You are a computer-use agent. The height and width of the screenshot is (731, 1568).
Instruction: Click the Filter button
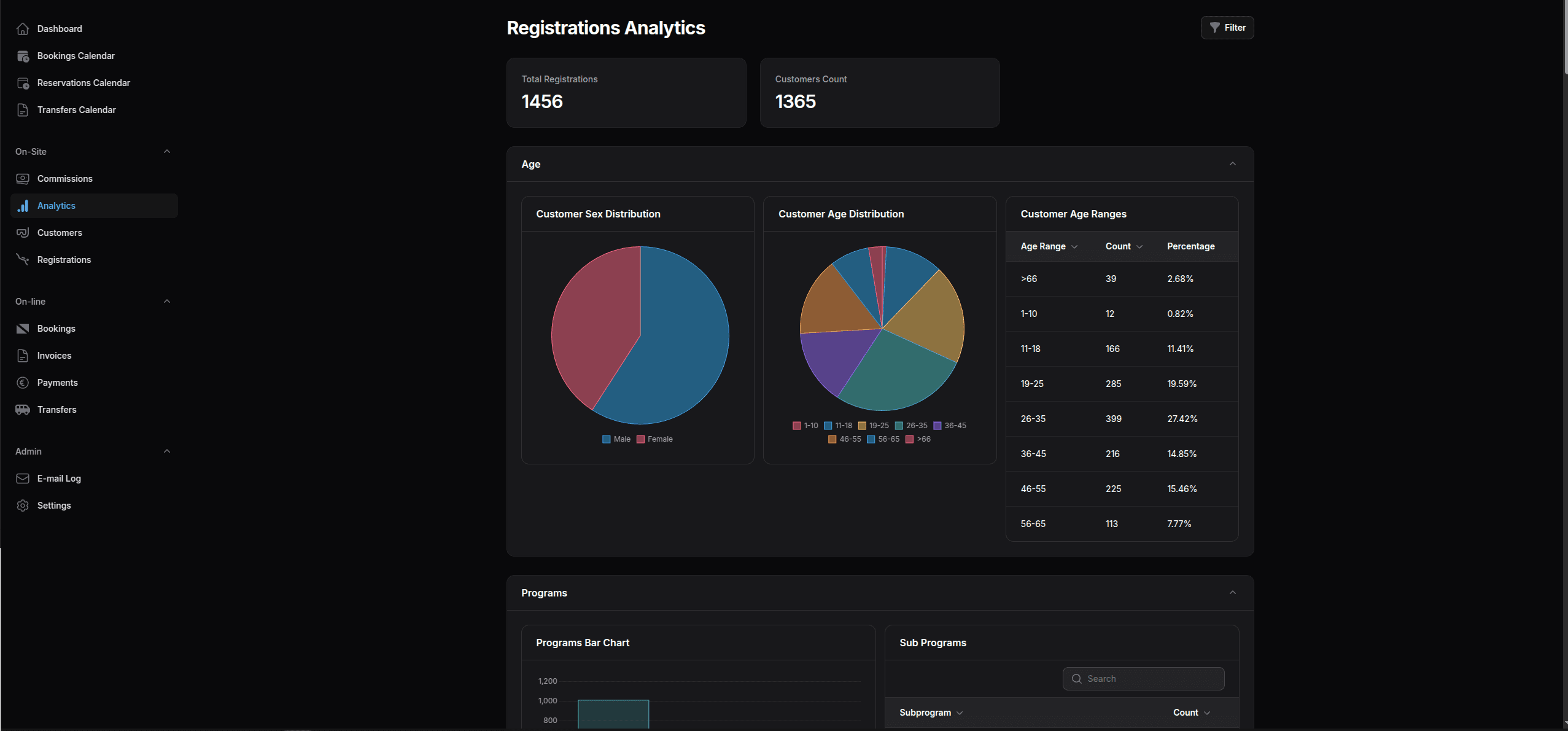point(1227,27)
